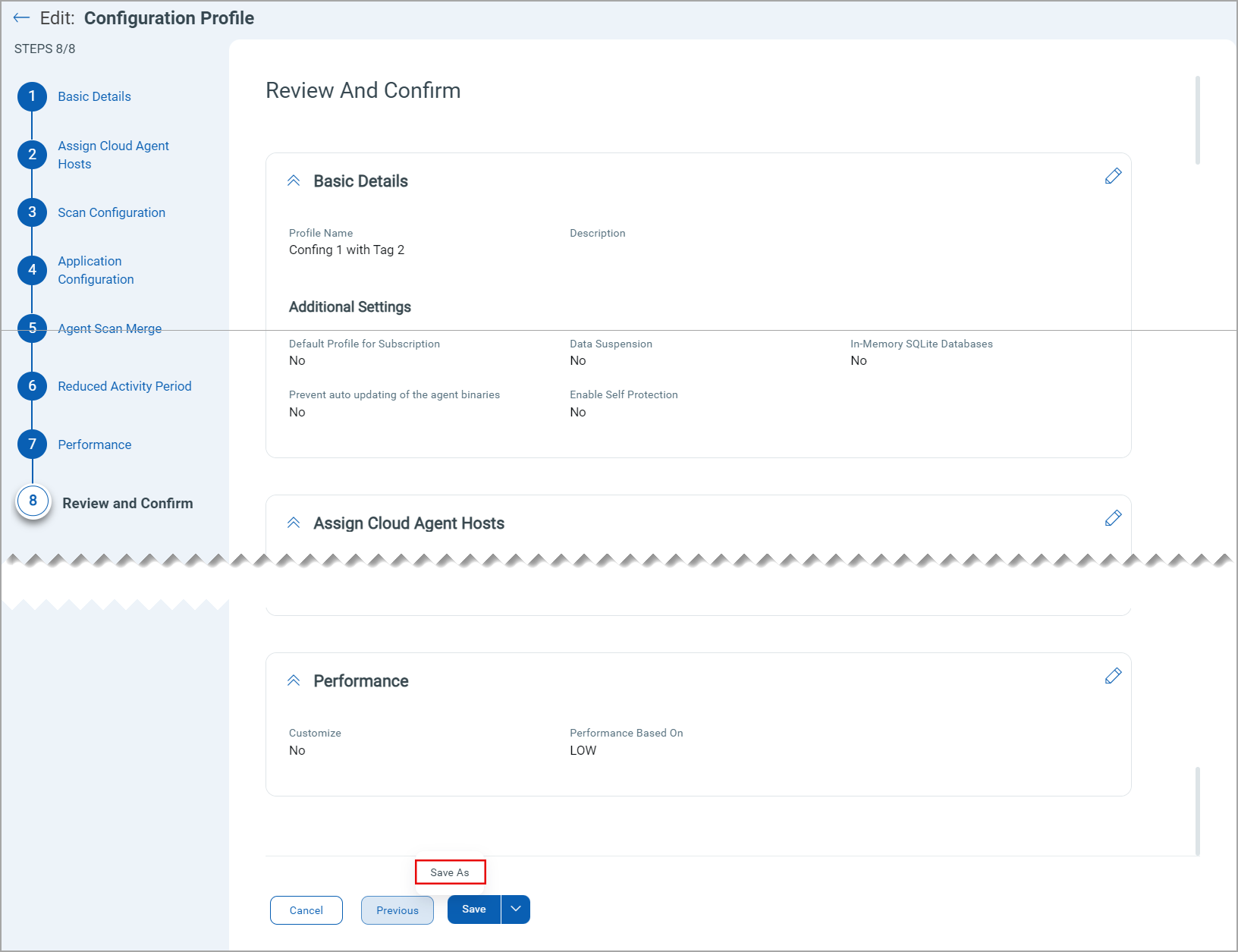Click the profile name 'Confing 1 with Tag 2'
Viewport: 1238px width, 952px height.
point(347,250)
